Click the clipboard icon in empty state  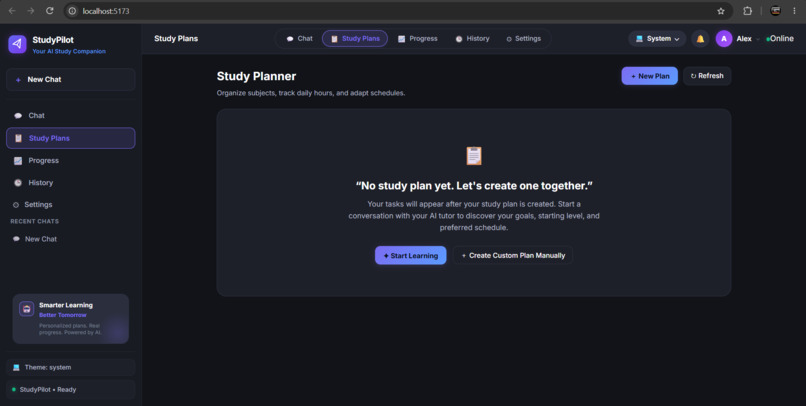pos(473,156)
